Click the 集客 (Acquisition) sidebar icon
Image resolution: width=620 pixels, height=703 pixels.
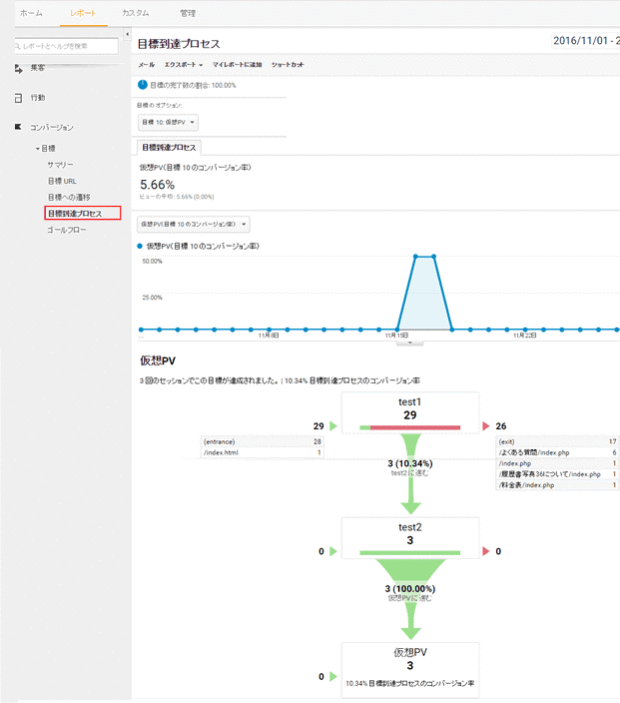(18, 68)
